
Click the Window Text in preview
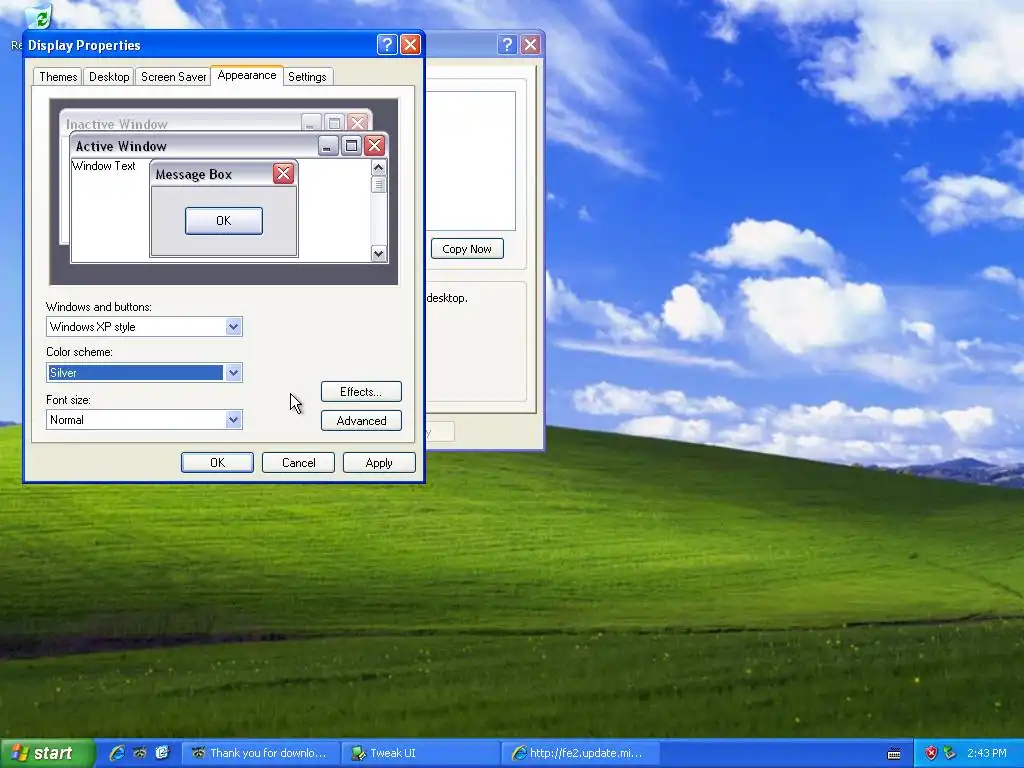pyautogui.click(x=104, y=166)
